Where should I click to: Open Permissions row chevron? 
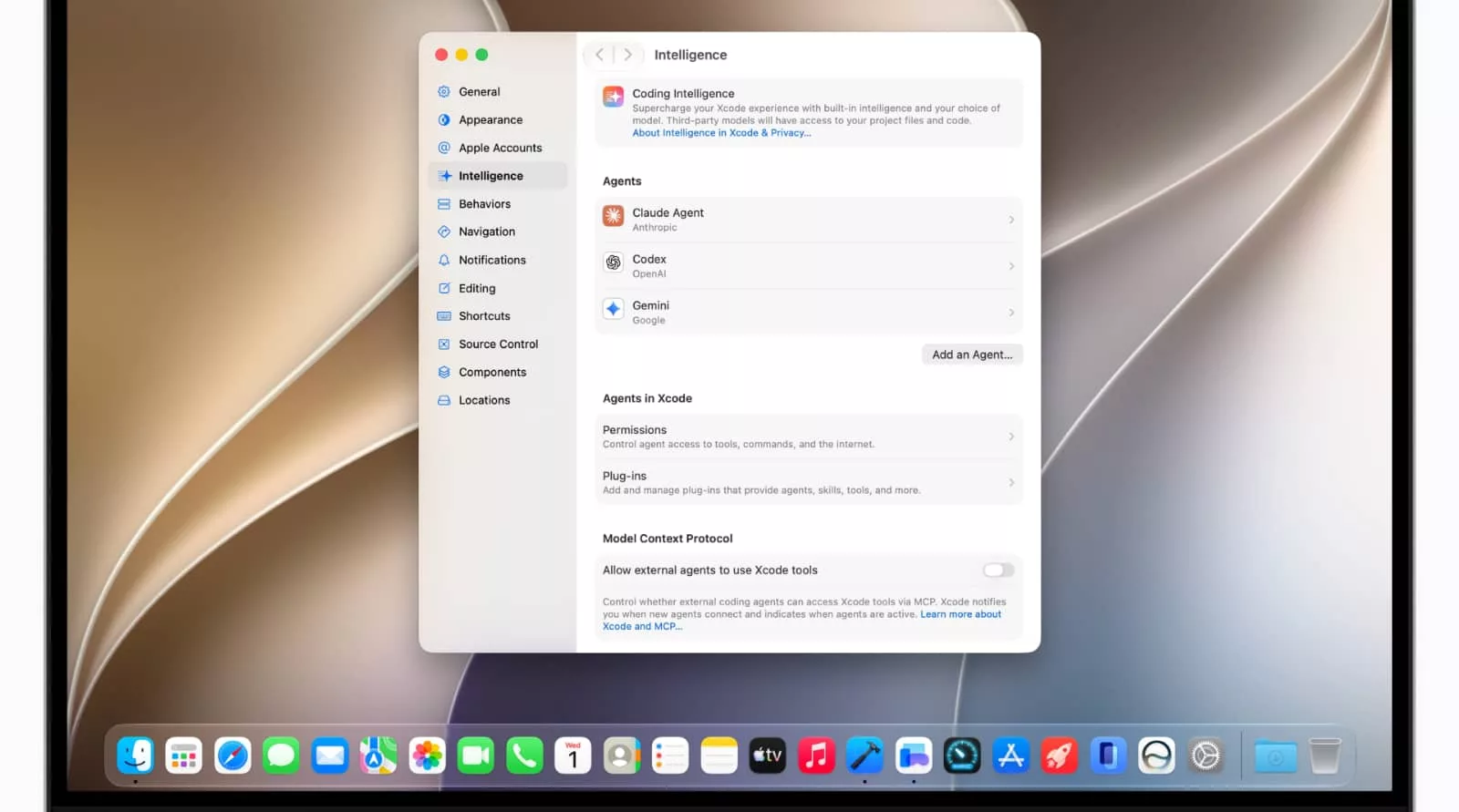[x=1011, y=437]
